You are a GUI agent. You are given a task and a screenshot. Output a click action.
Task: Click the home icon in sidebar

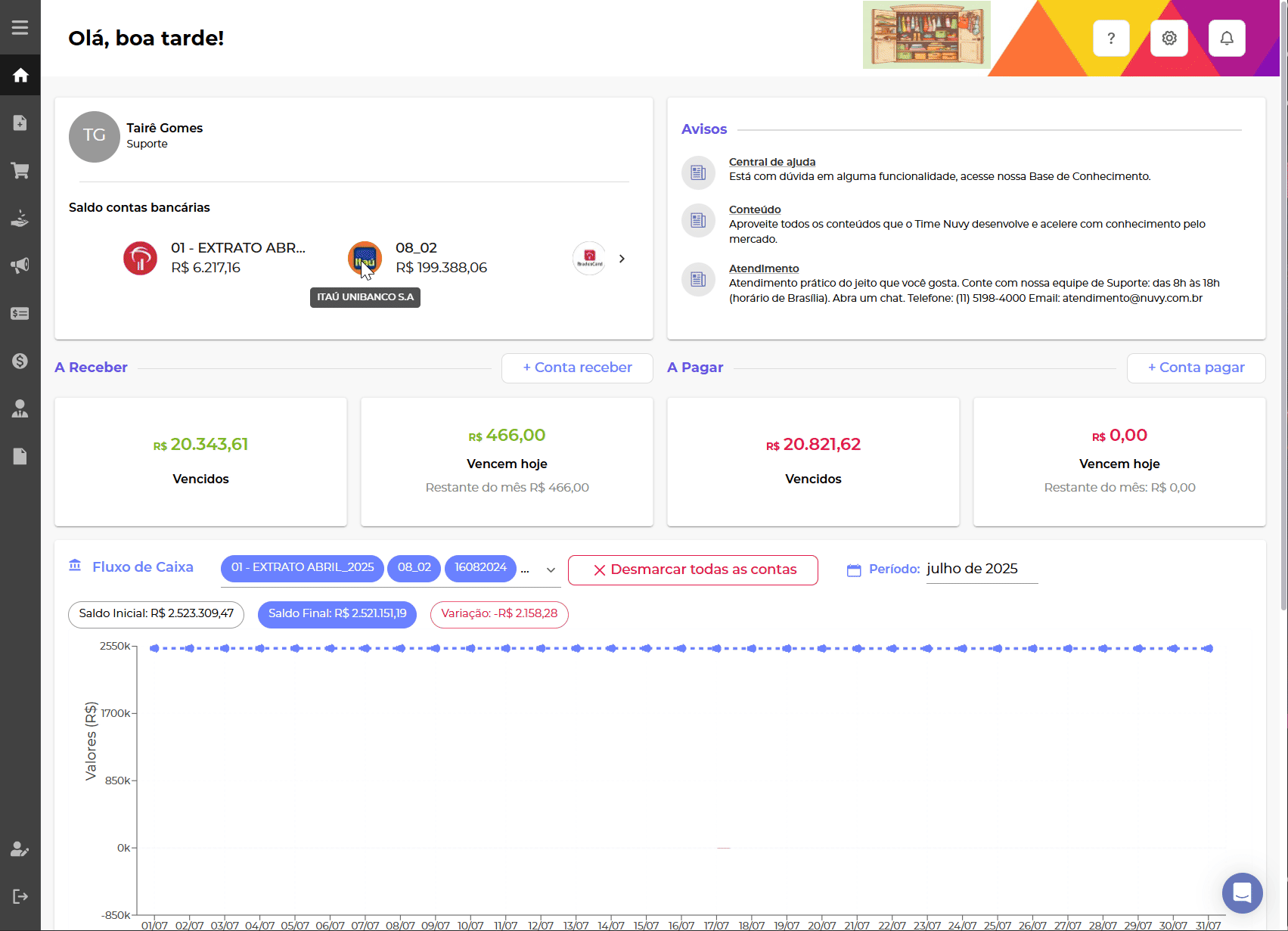[x=20, y=75]
